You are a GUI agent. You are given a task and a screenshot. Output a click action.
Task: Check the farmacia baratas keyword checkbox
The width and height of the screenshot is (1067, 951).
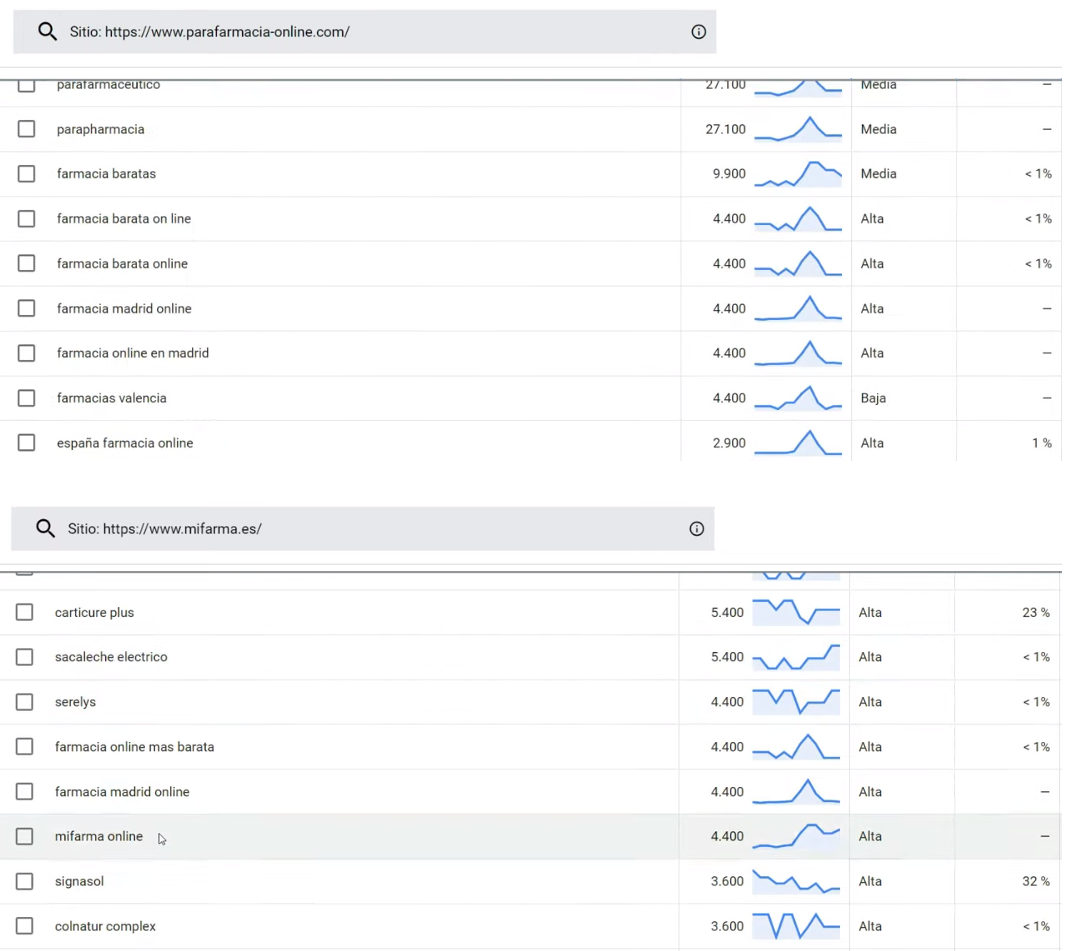(x=27, y=173)
